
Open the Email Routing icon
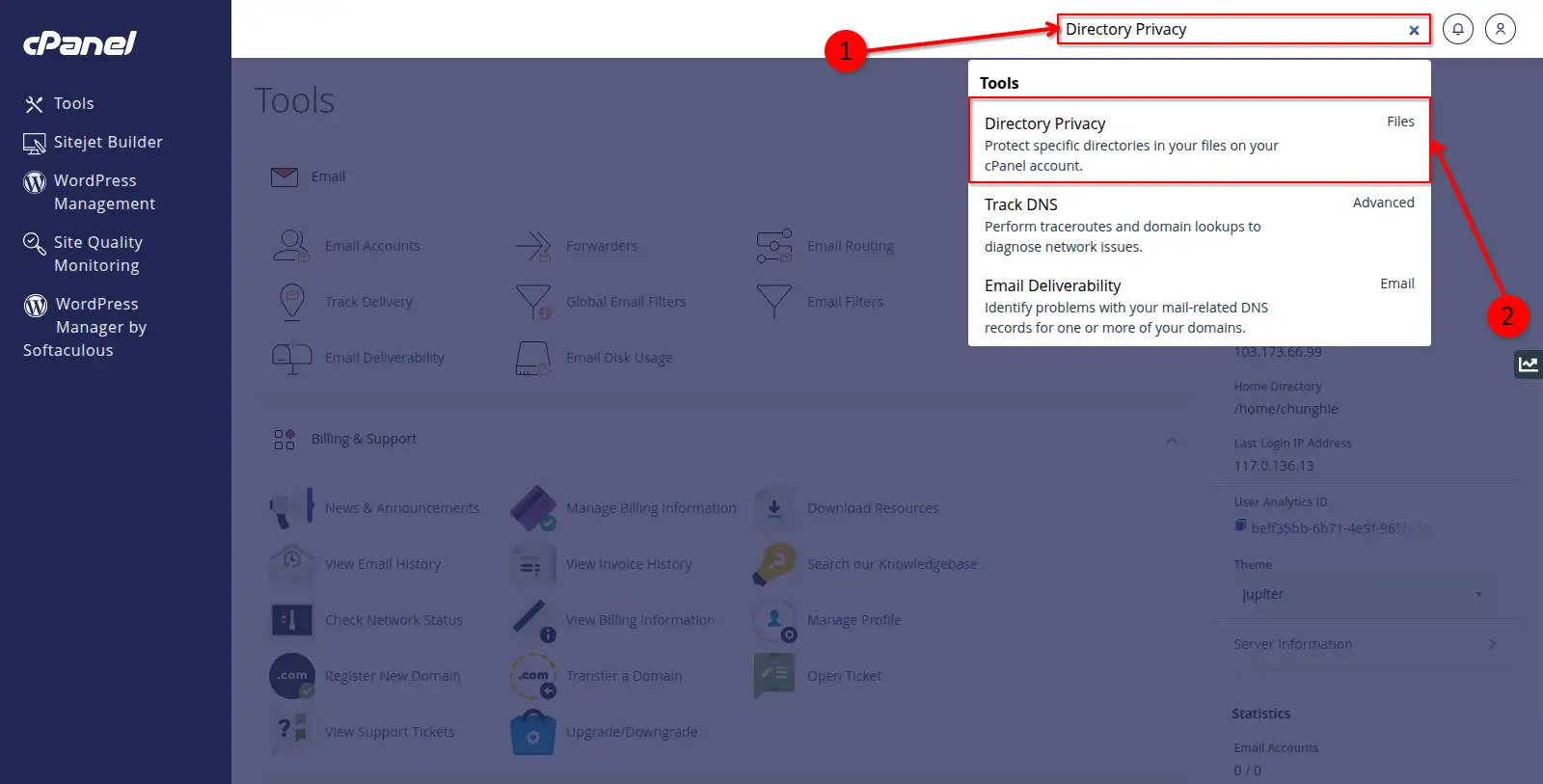click(773, 246)
